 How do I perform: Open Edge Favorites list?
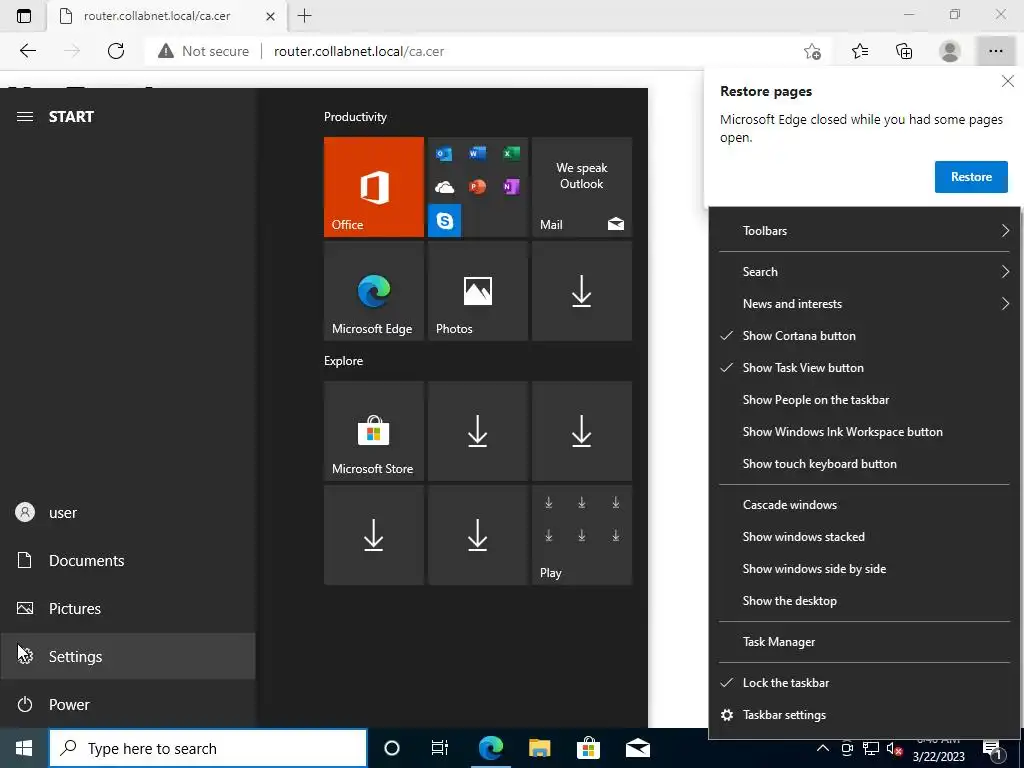click(860, 51)
